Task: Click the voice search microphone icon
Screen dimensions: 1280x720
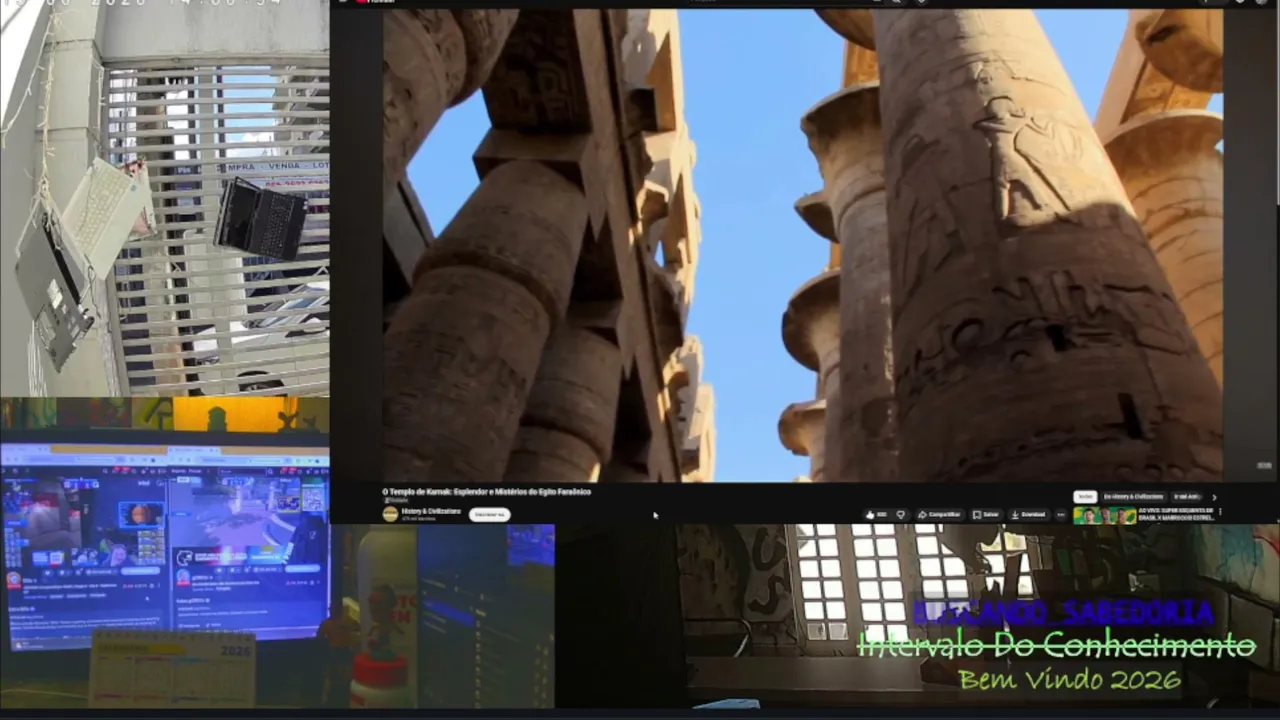Action: tap(921, 1)
